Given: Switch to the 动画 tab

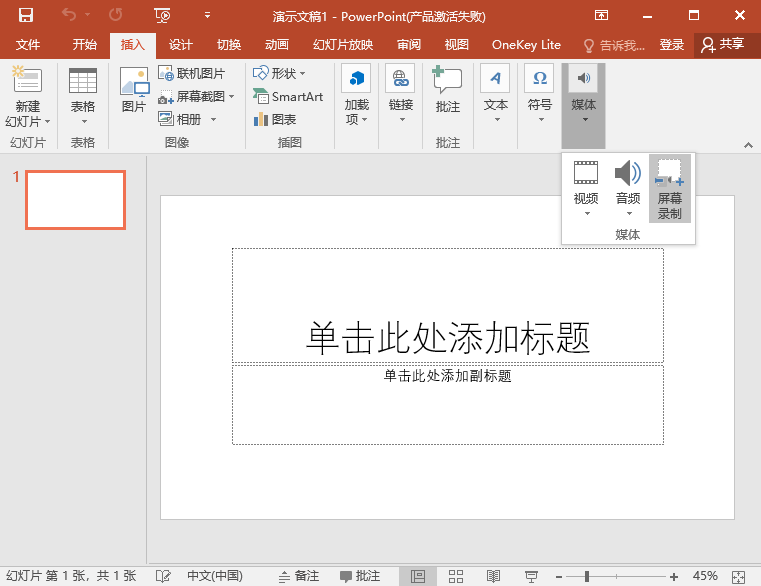Looking at the screenshot, I should pyautogui.click(x=277, y=45).
